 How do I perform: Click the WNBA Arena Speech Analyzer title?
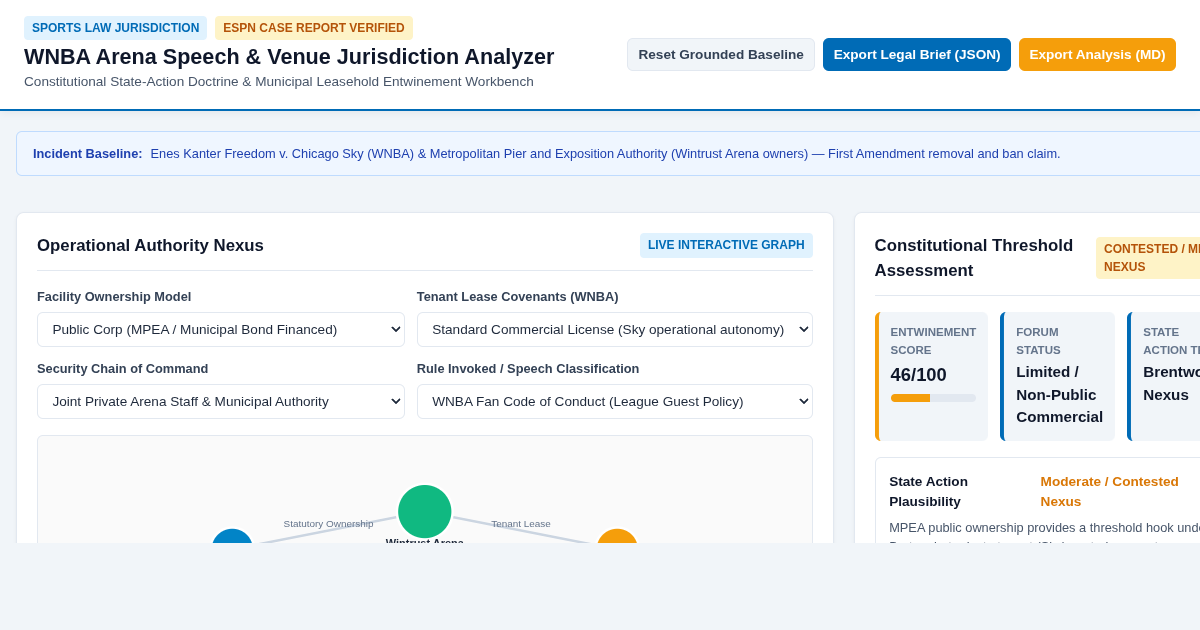coord(289,57)
